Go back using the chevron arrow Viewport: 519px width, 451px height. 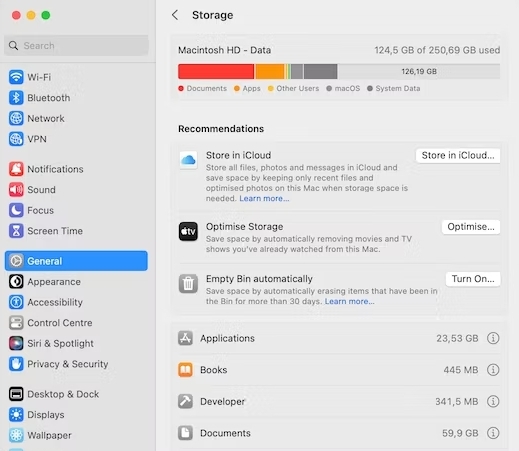tap(175, 15)
